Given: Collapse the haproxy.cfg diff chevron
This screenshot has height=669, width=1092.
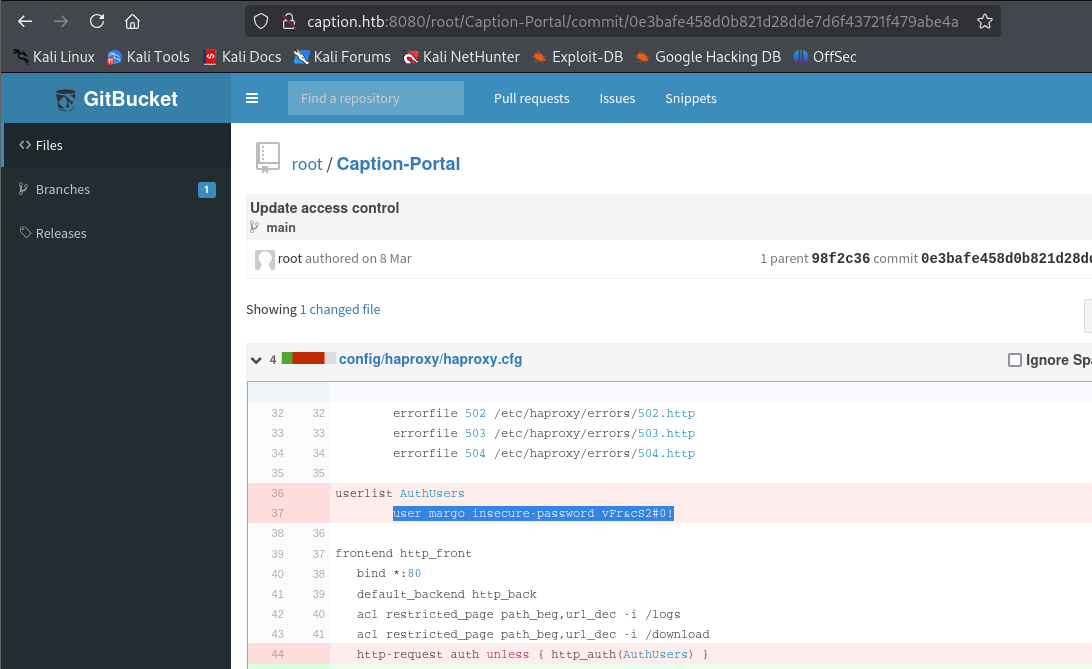Looking at the screenshot, I should [257, 360].
